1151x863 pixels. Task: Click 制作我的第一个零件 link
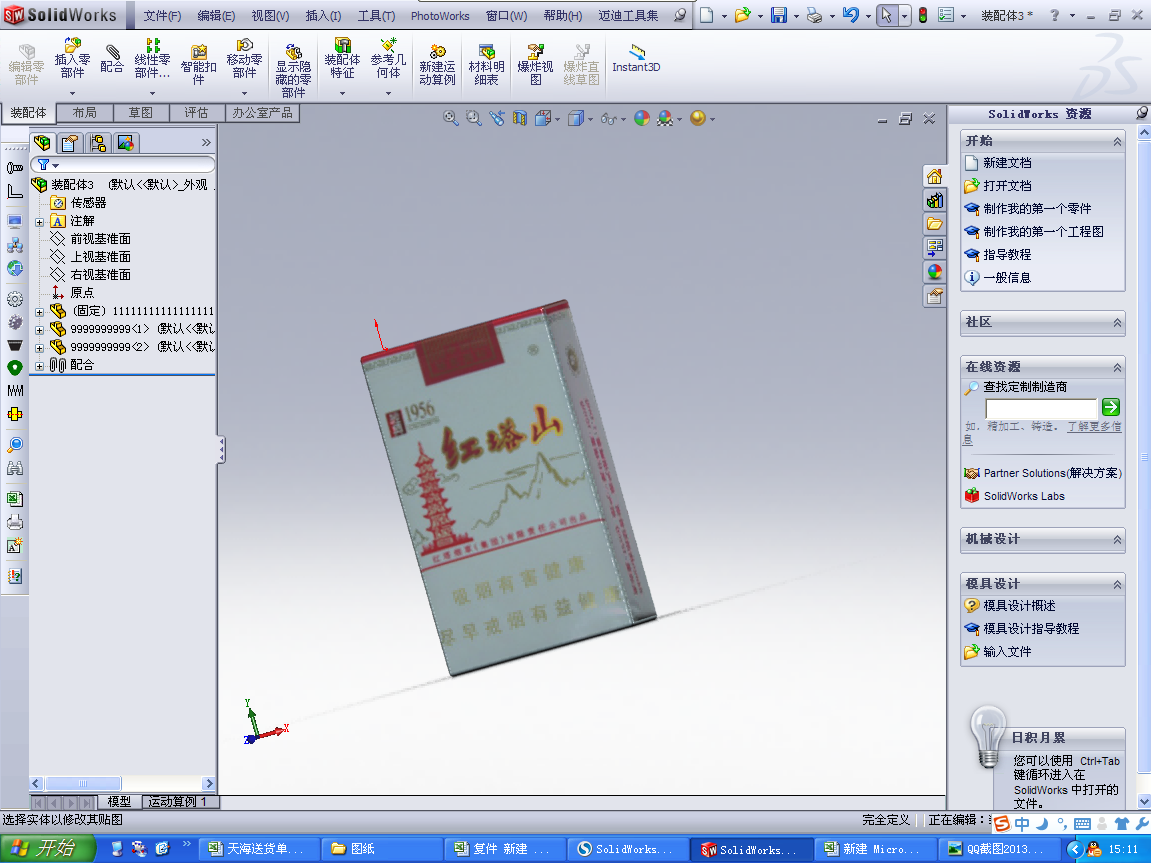click(1037, 208)
